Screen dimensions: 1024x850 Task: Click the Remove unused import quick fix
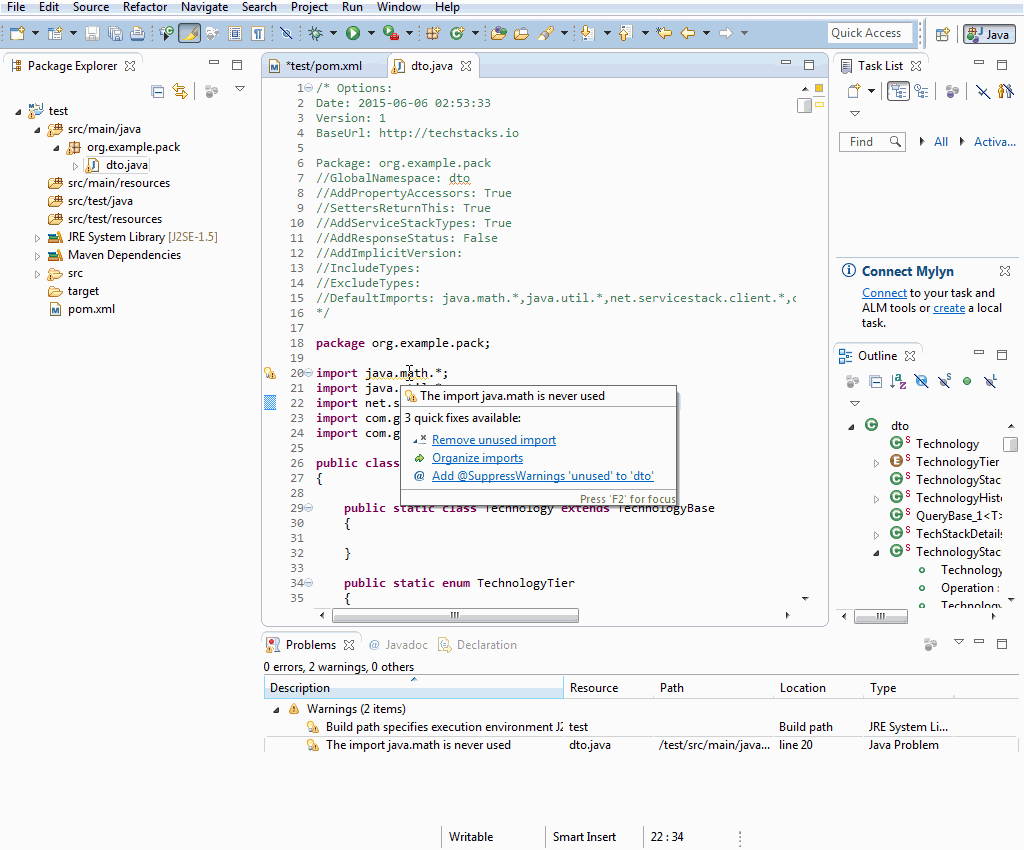coord(494,440)
